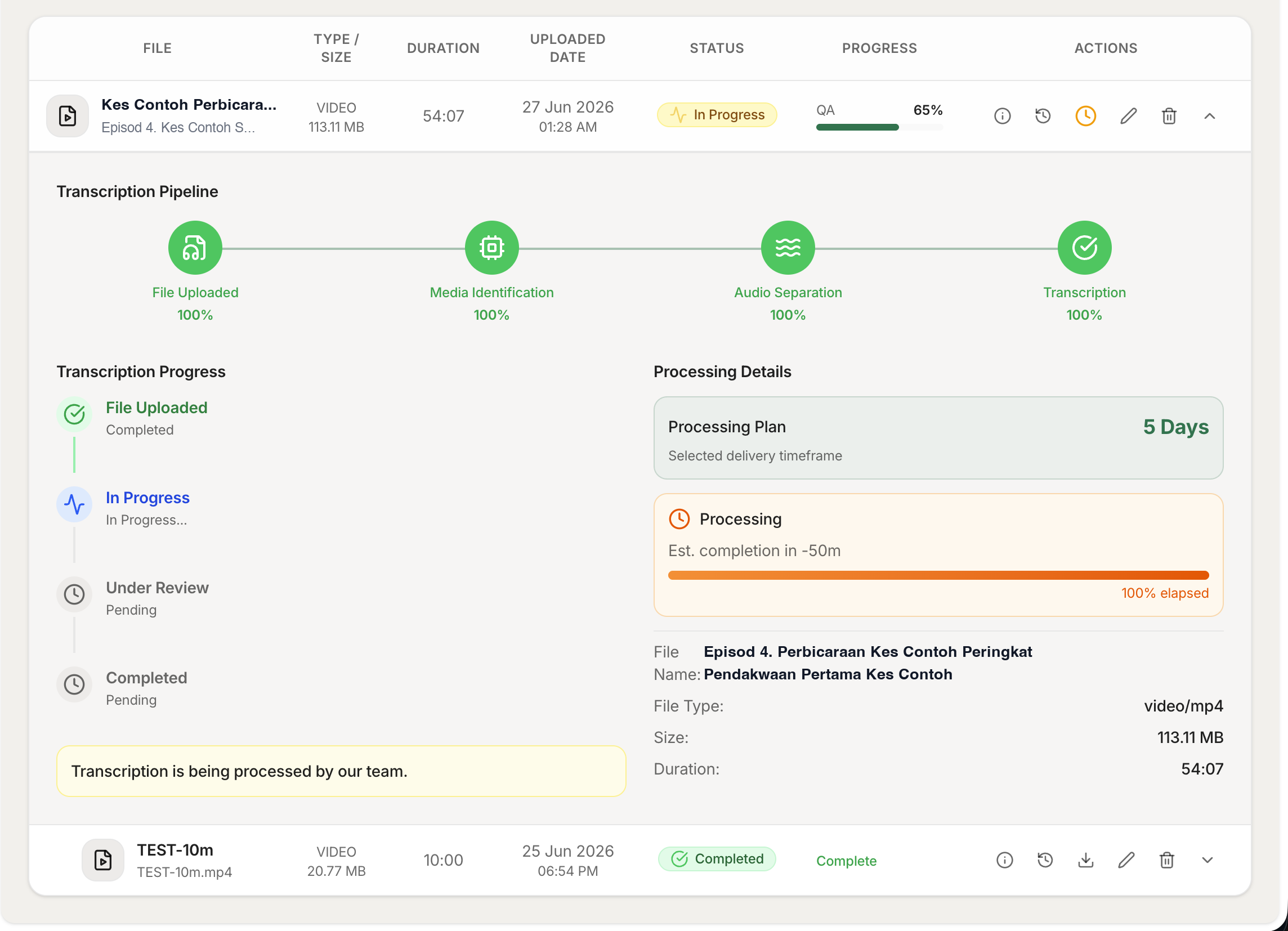Click the 10:00 duration for TEST-10m
1288x931 pixels.
click(x=443, y=860)
